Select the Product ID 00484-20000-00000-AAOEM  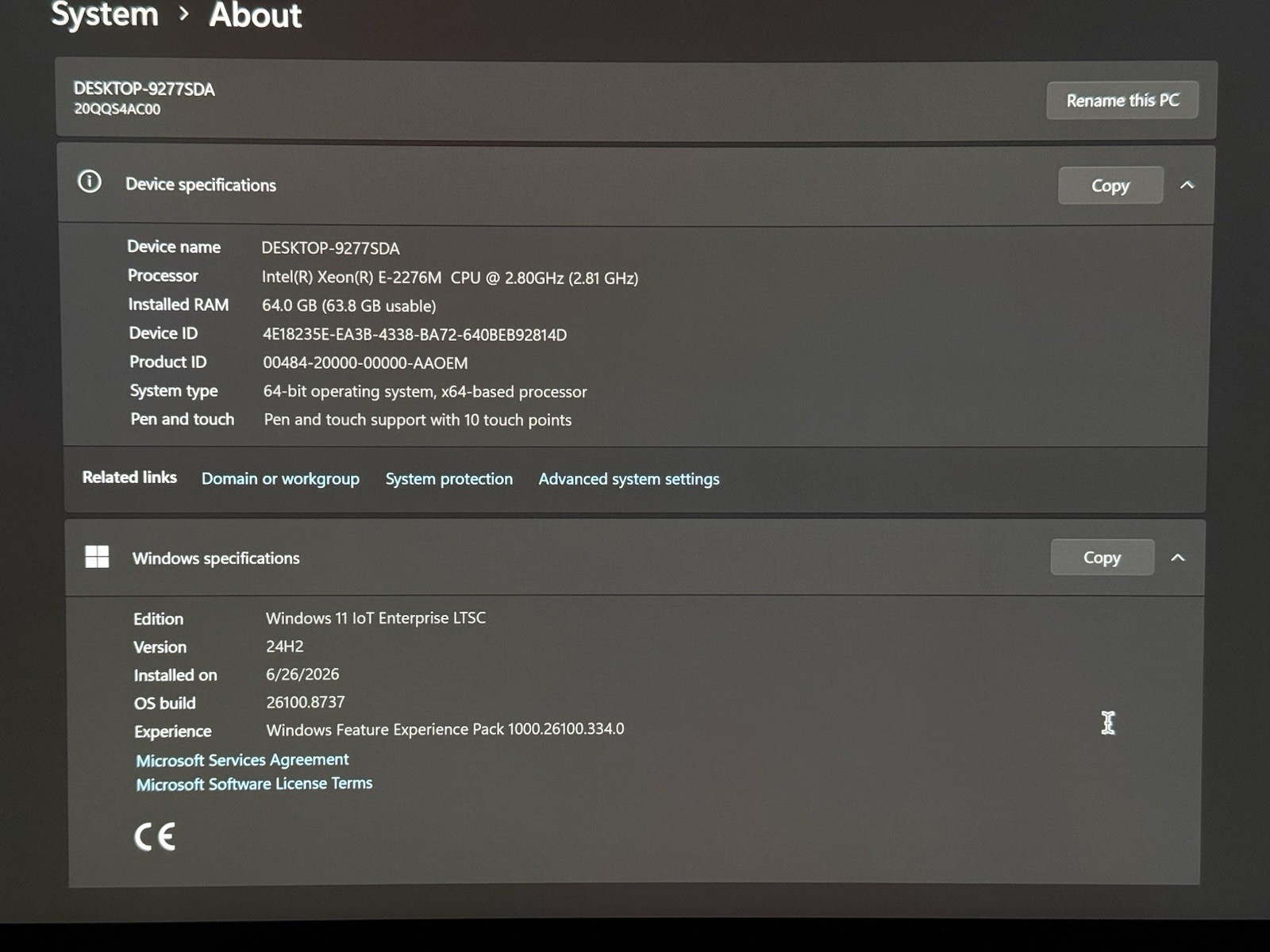365,363
